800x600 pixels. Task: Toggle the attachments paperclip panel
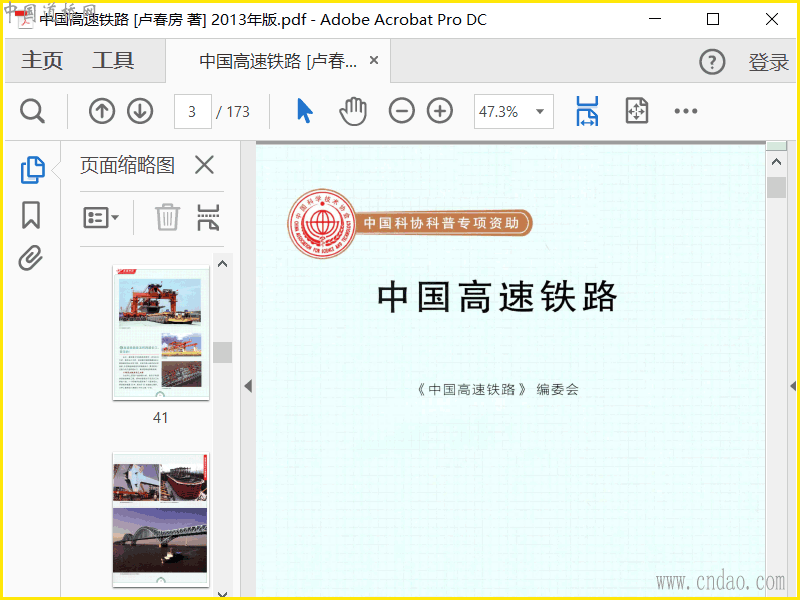31,259
